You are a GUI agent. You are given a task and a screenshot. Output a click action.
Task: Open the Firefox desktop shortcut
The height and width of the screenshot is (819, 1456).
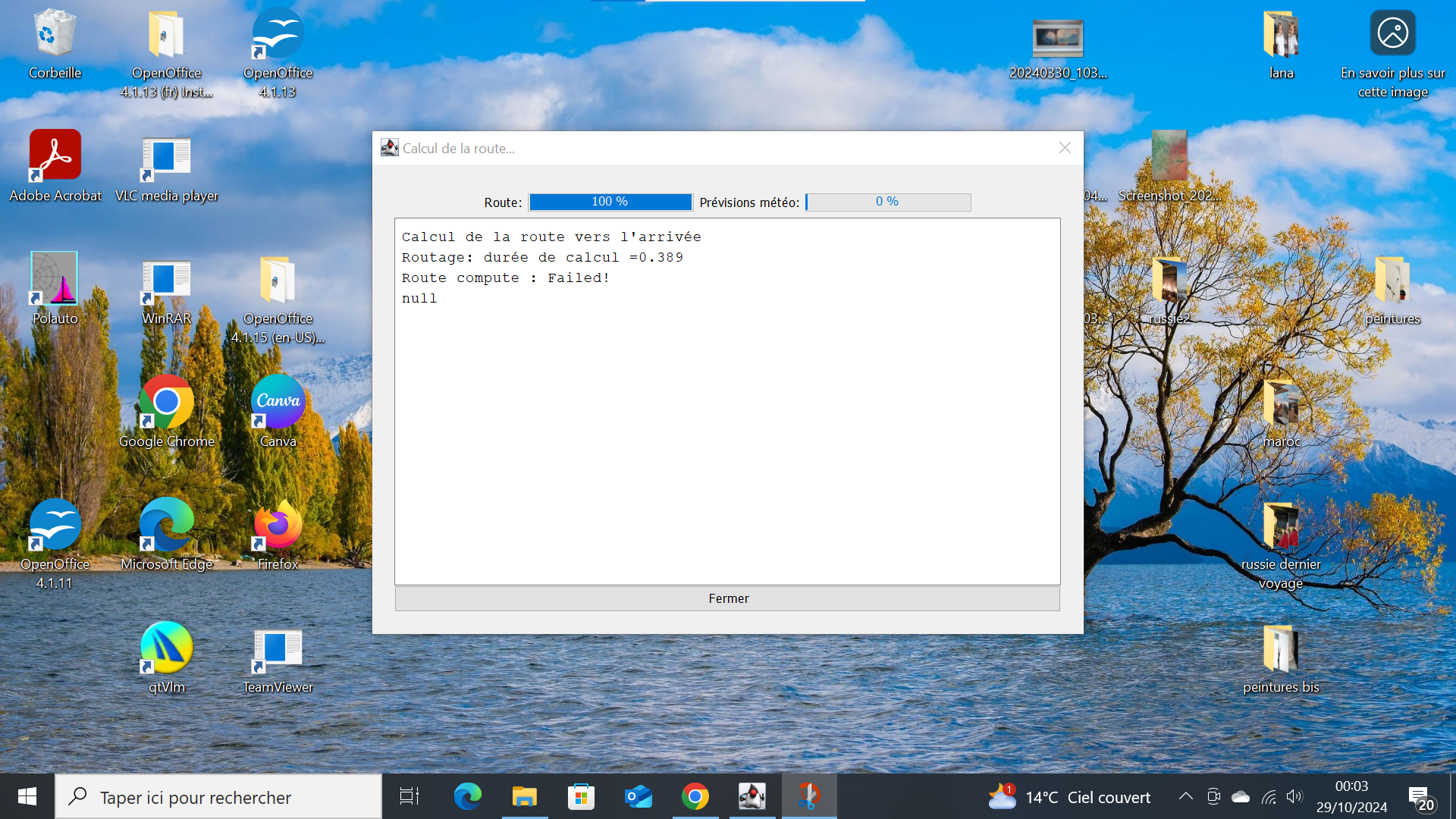278,535
